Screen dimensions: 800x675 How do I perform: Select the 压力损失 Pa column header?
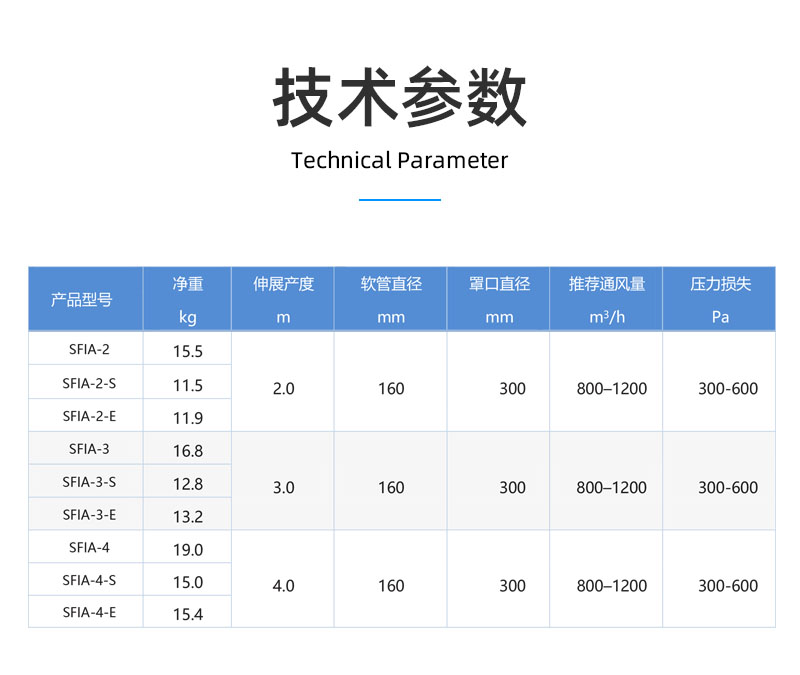[720, 299]
